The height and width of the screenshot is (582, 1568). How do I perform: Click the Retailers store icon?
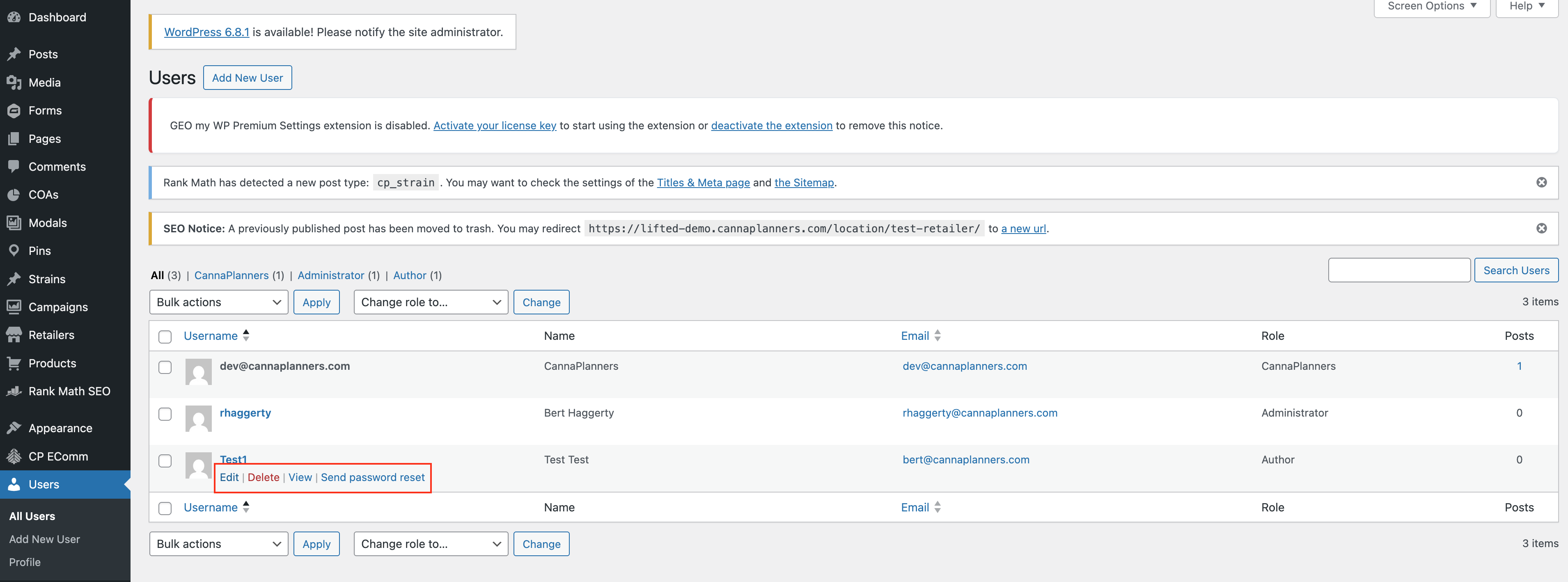click(14, 335)
